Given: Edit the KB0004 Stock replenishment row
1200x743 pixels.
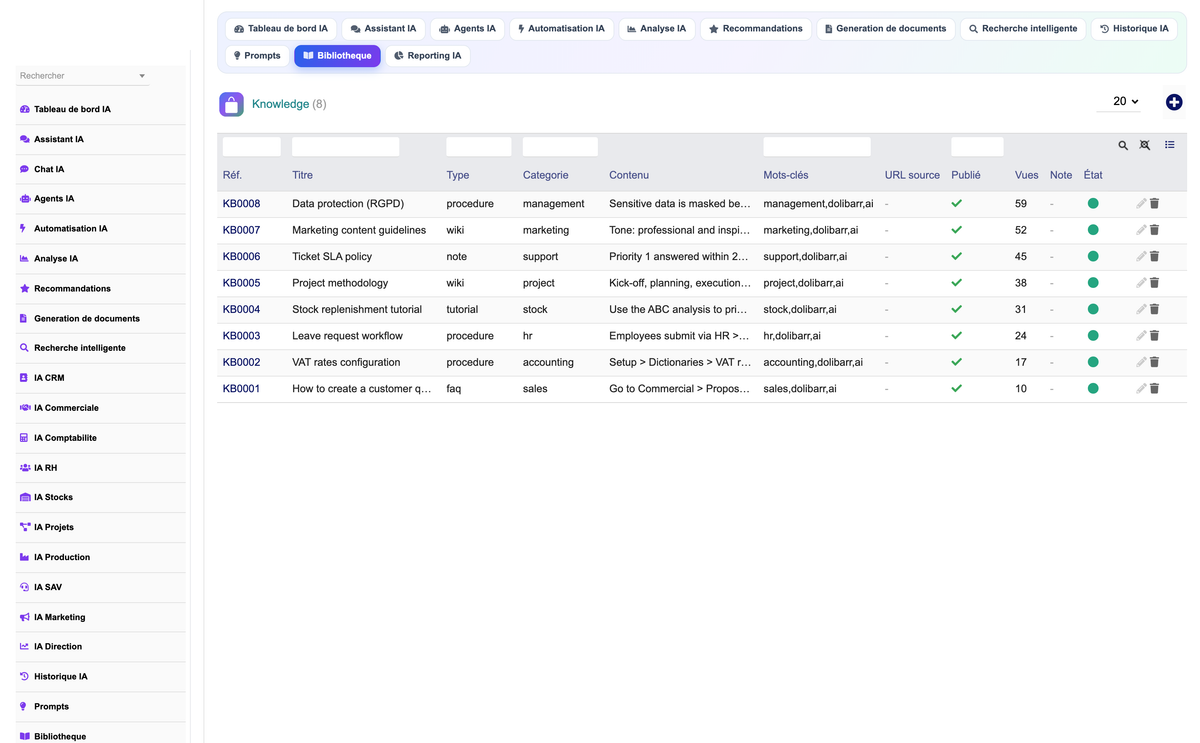Looking at the screenshot, I should click(1141, 310).
